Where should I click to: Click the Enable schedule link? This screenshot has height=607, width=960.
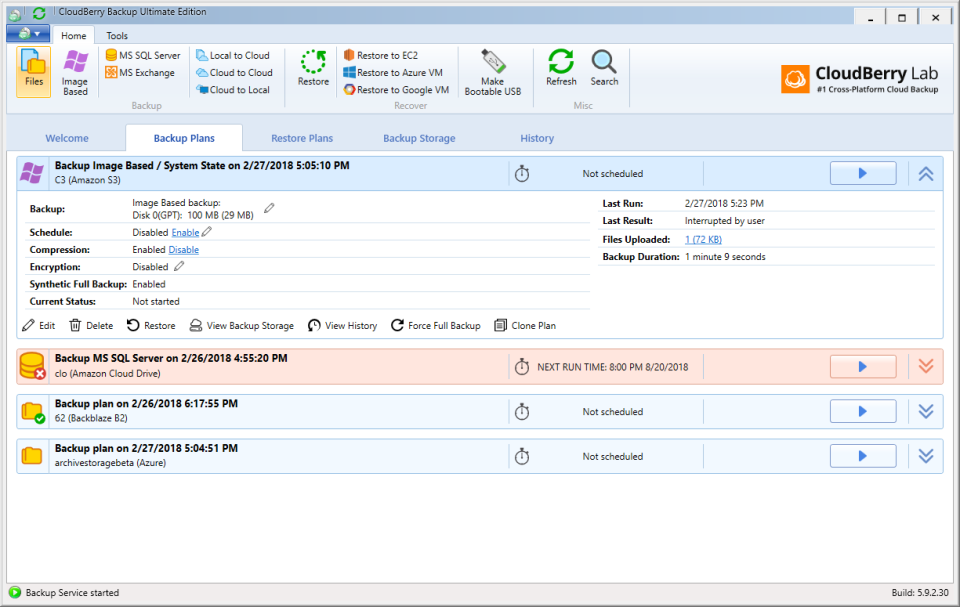185,233
